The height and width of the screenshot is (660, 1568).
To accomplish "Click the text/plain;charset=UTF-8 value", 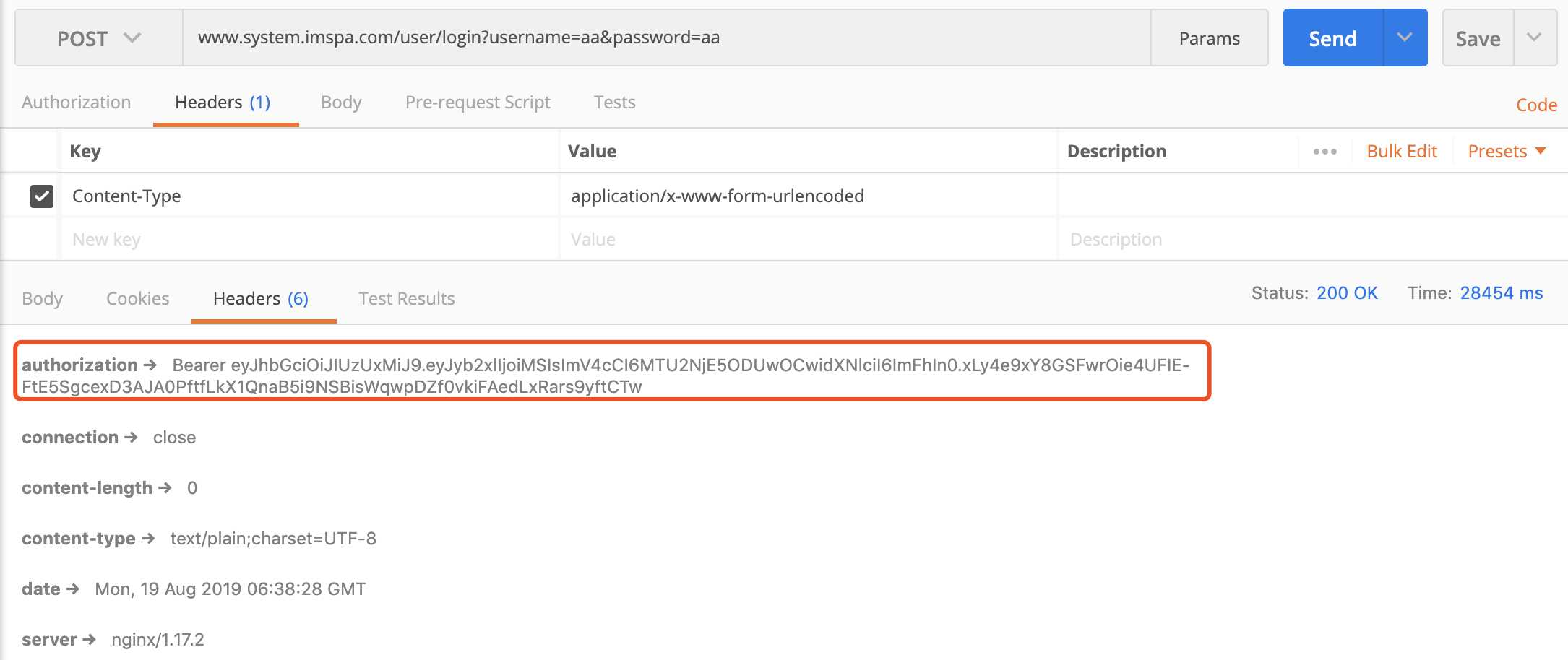I will tap(273, 539).
